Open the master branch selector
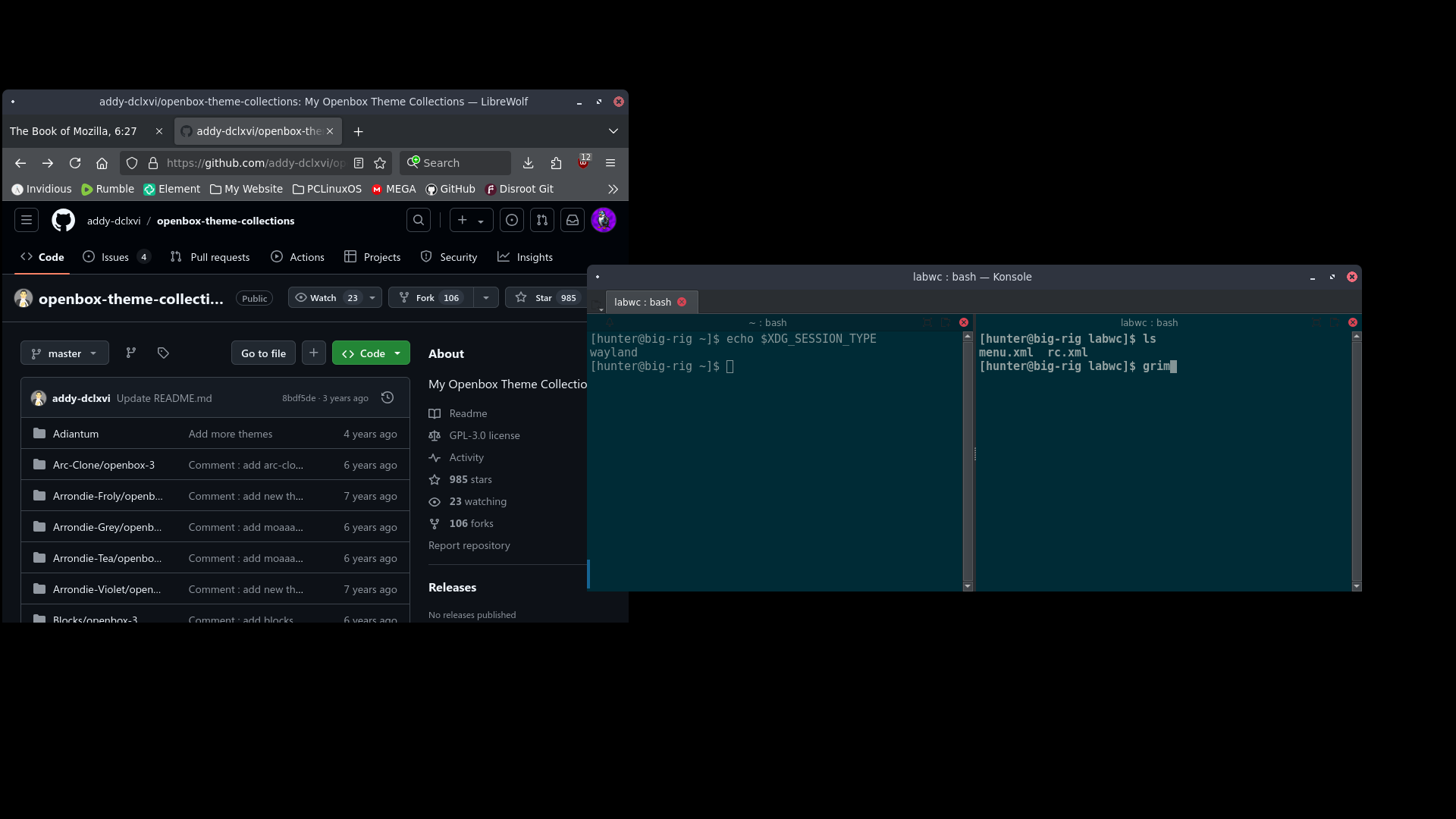Screen dimensions: 1456x819 (64, 353)
